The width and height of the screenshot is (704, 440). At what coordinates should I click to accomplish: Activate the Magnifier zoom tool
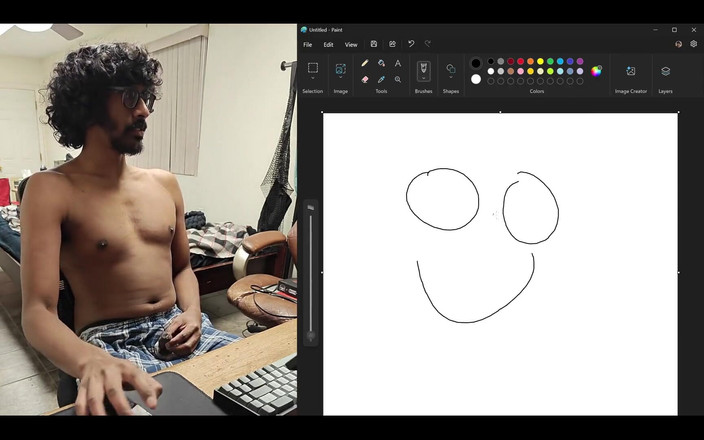click(398, 79)
